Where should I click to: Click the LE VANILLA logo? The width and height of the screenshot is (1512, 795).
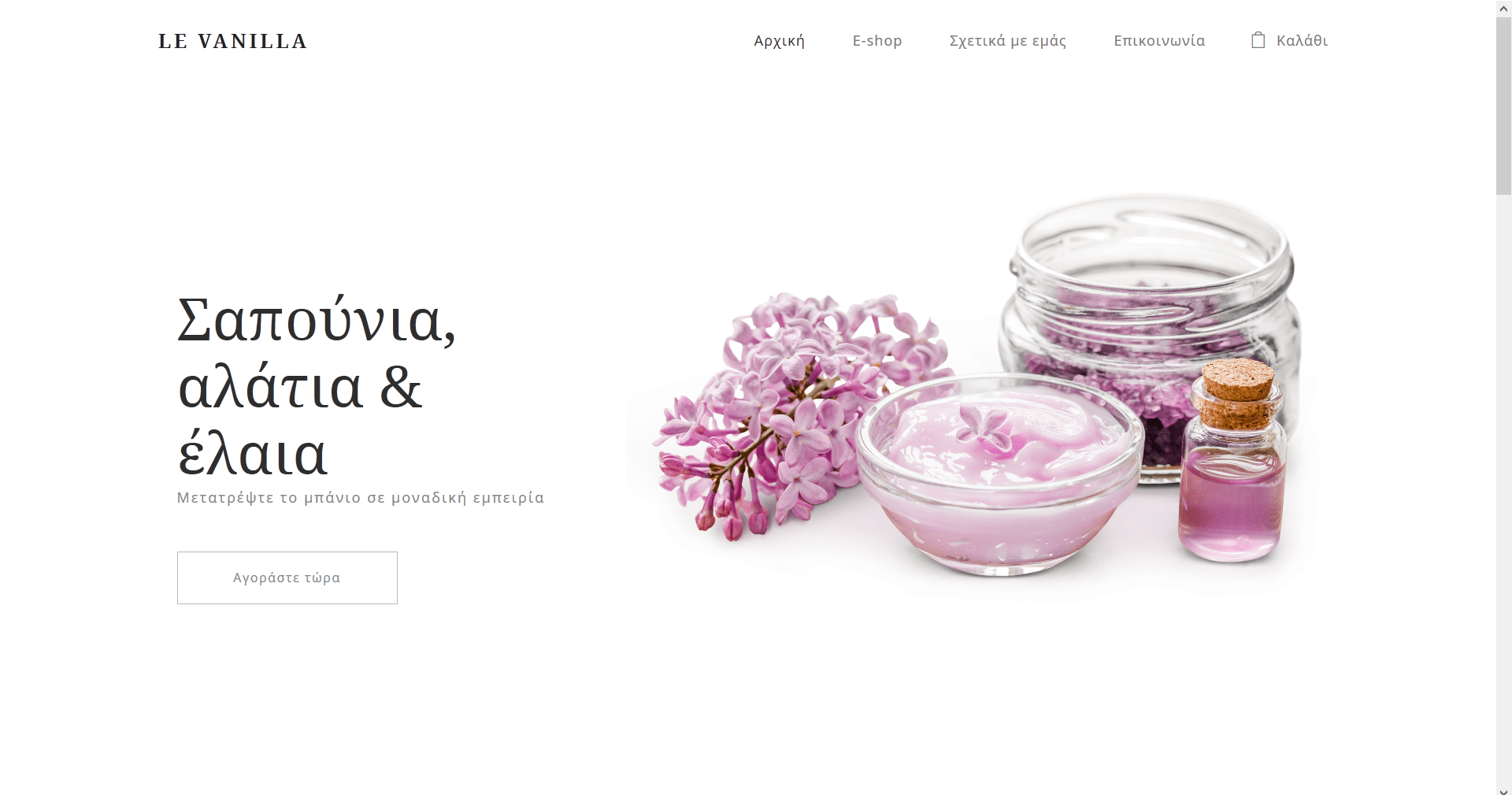click(x=233, y=42)
